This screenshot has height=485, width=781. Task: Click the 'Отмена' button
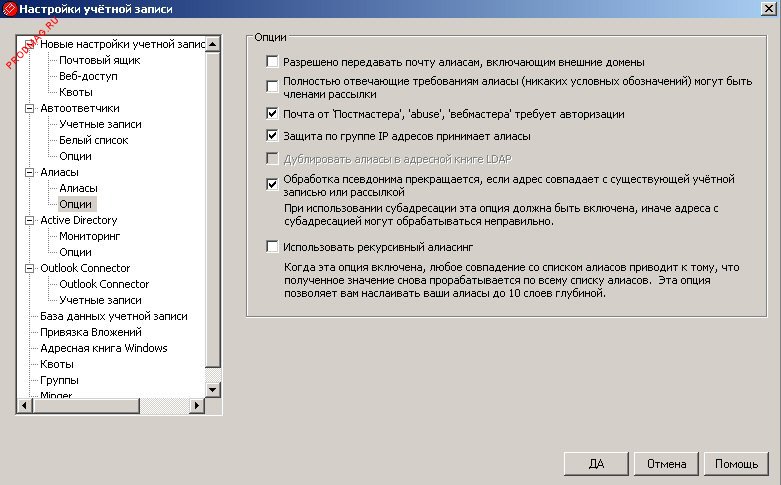click(666, 464)
